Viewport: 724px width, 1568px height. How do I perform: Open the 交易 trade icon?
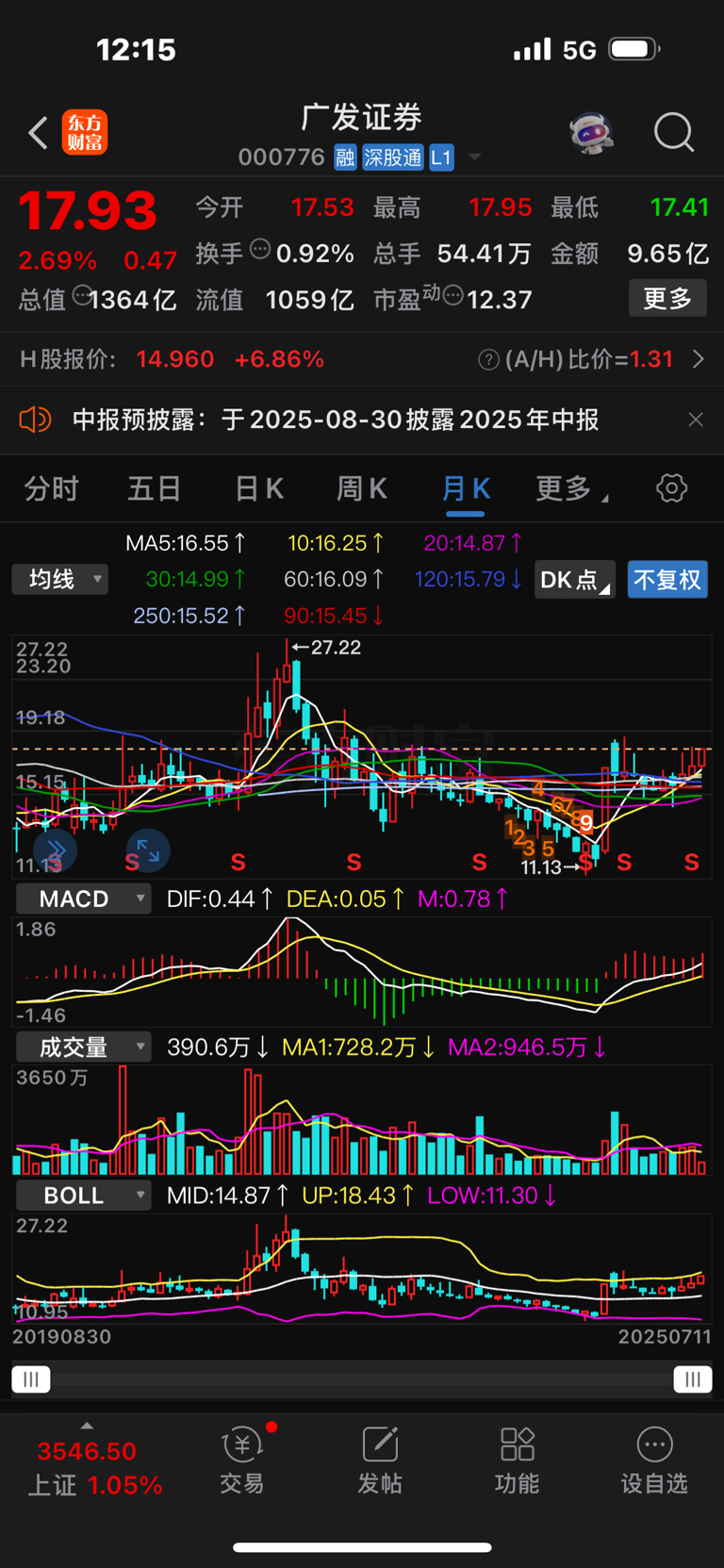tap(241, 1460)
